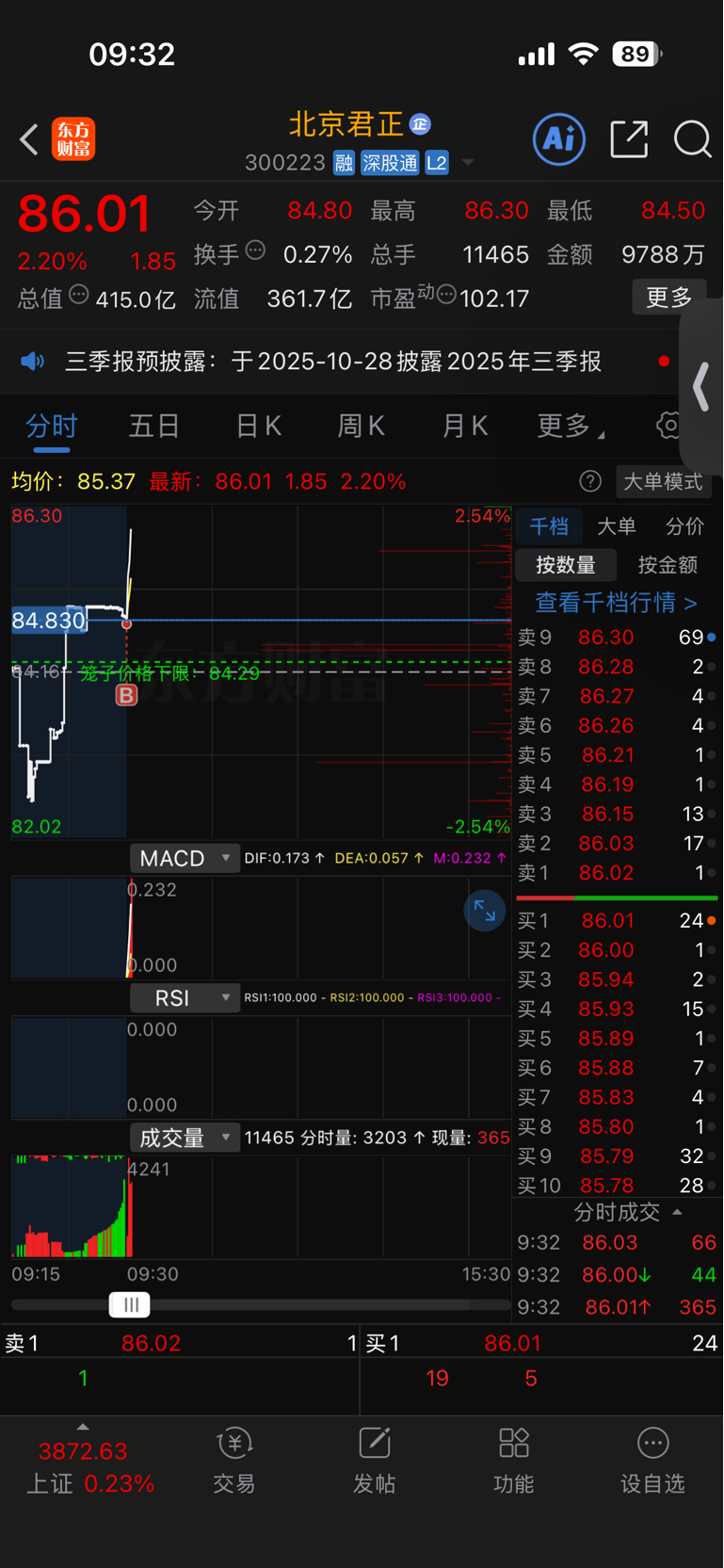724x1568 pixels.
Task: Expand the 上证 index bar
Action: click(x=83, y=1427)
